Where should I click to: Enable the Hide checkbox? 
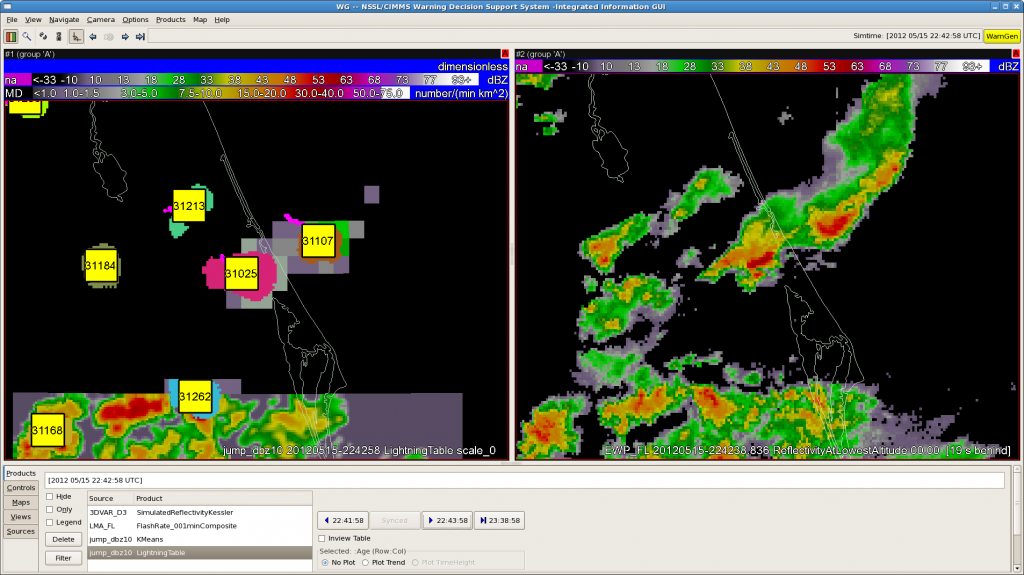tap(51, 496)
